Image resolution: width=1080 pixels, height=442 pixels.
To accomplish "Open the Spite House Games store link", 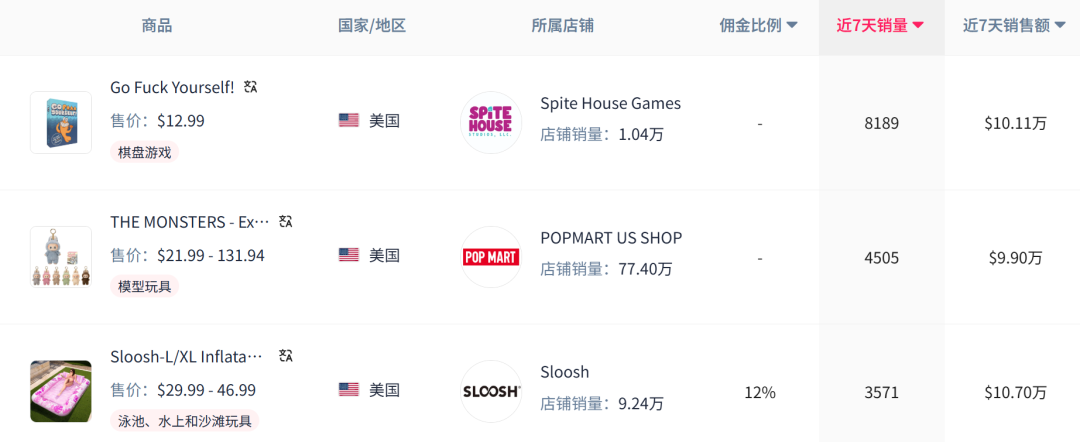I will coord(610,103).
